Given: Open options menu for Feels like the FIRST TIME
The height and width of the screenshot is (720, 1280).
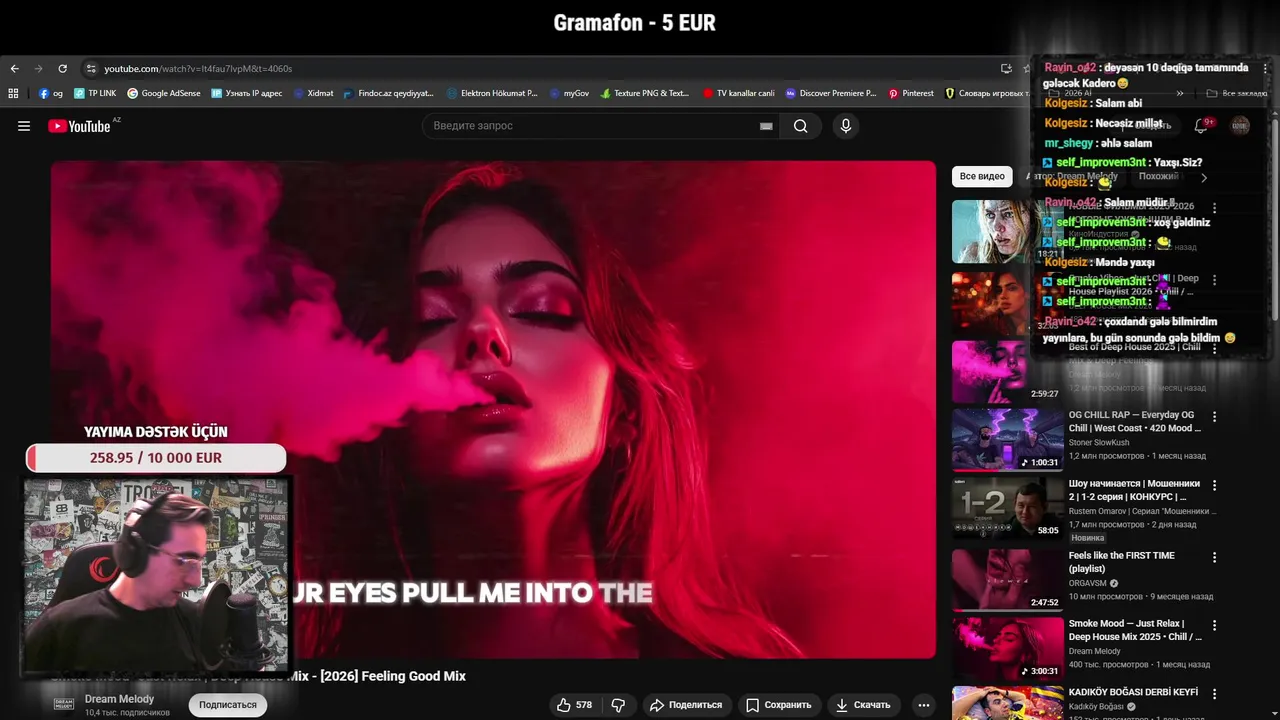Looking at the screenshot, I should pos(1215,557).
